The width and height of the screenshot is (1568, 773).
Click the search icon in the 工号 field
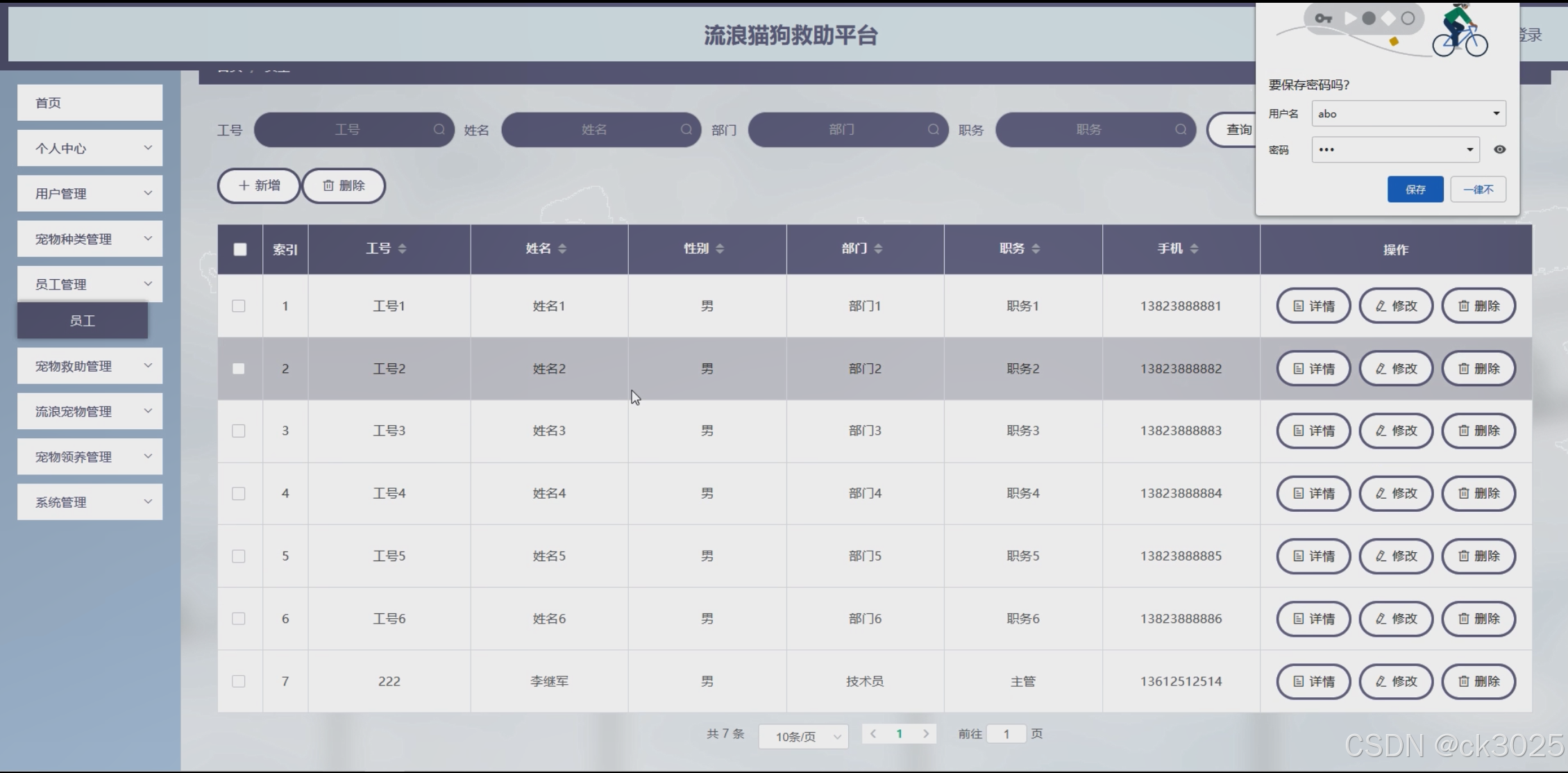point(439,130)
